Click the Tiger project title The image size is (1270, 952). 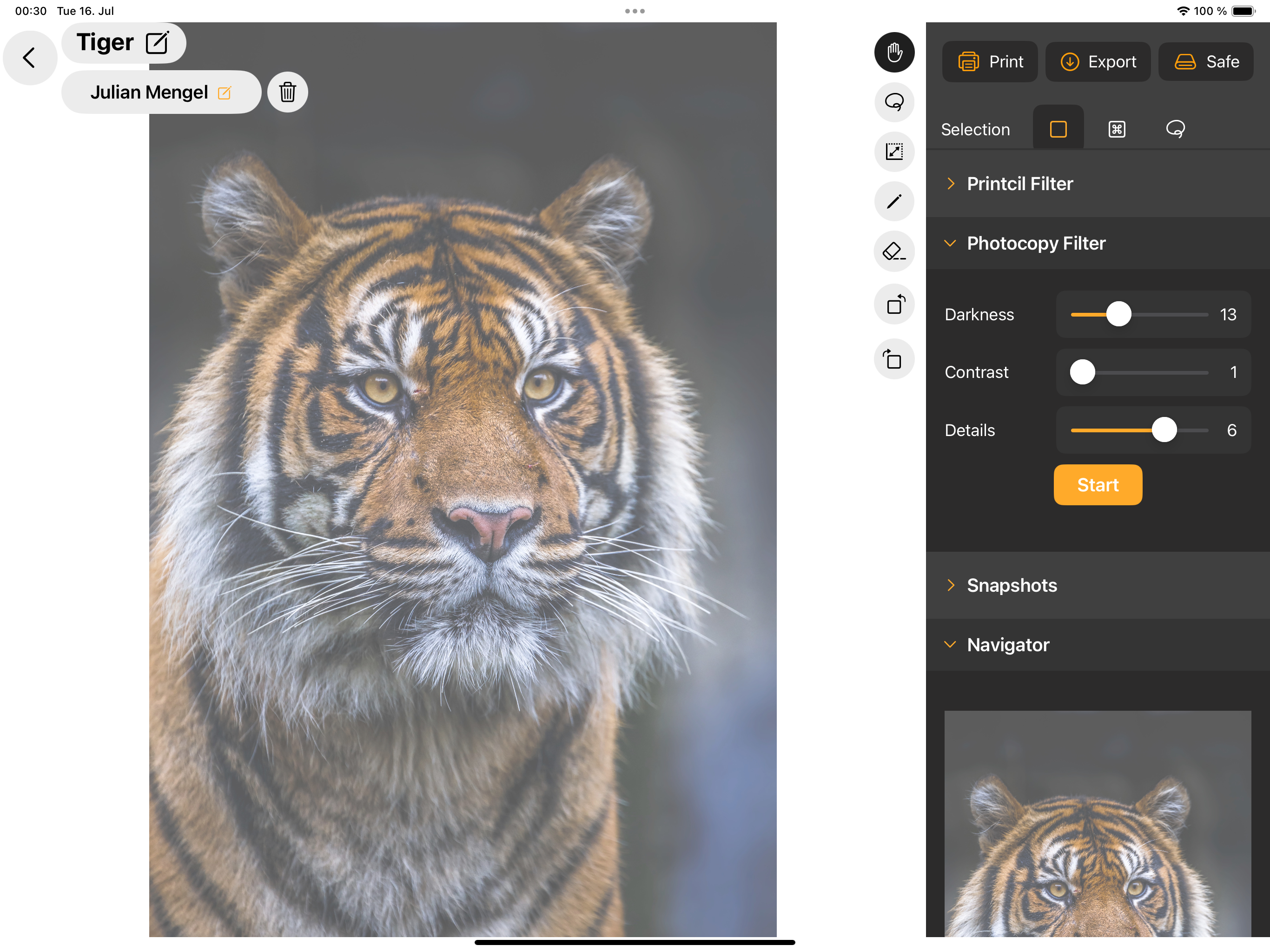pos(105,42)
